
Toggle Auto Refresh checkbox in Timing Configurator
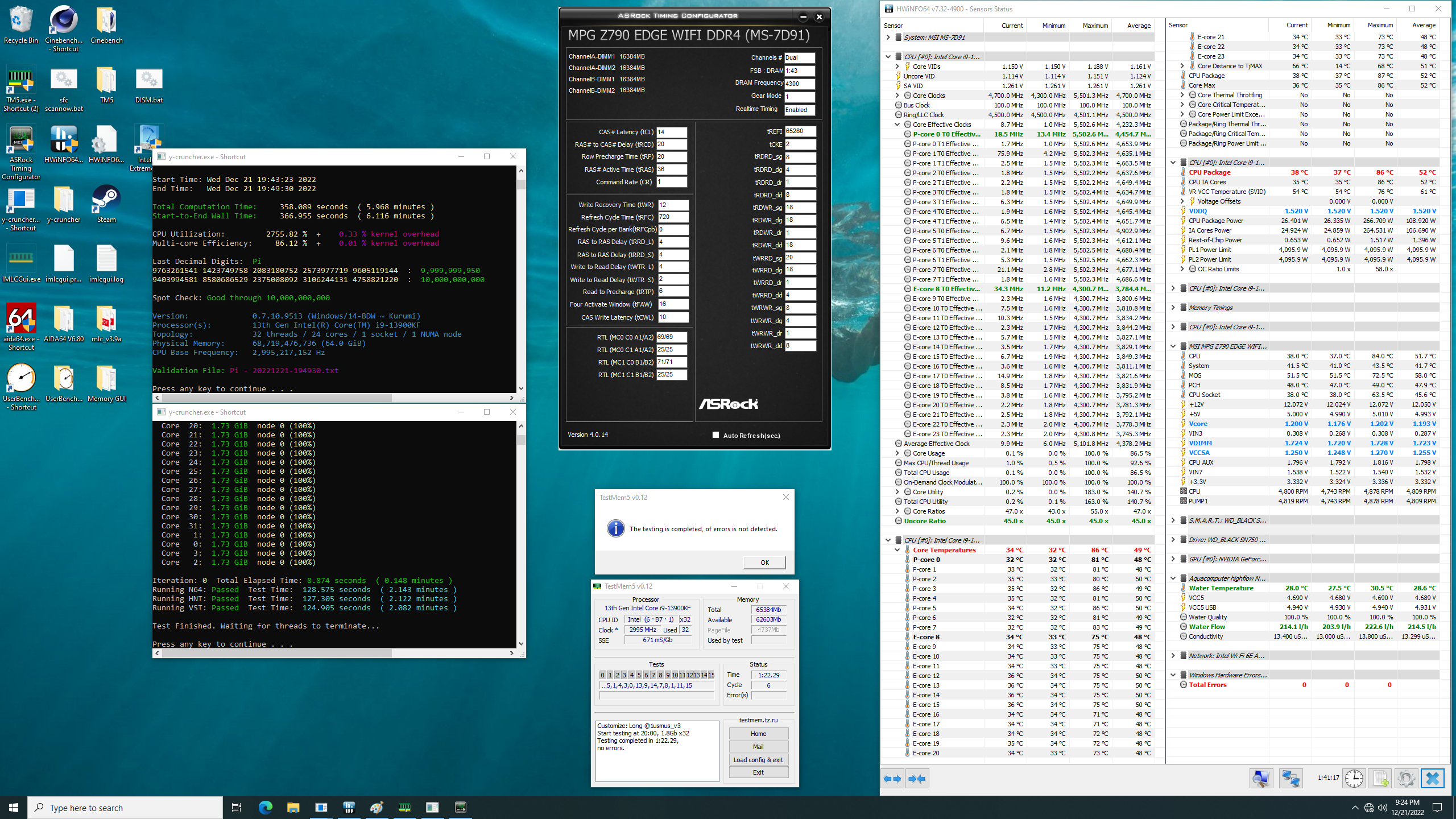pos(715,435)
